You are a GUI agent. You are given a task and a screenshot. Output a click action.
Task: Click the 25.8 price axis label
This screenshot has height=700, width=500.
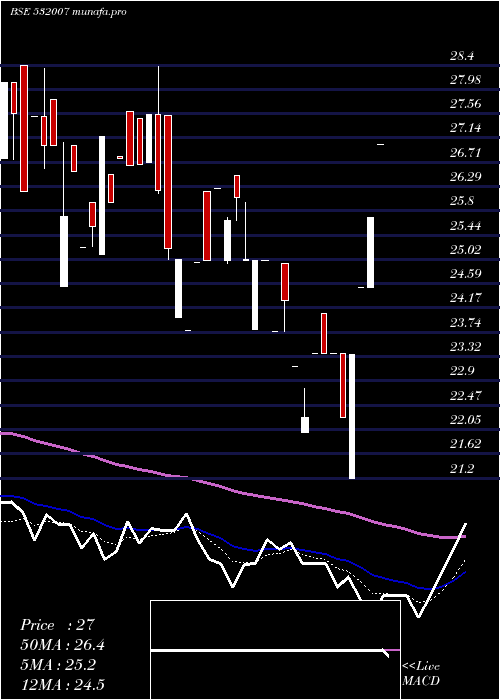462,201
